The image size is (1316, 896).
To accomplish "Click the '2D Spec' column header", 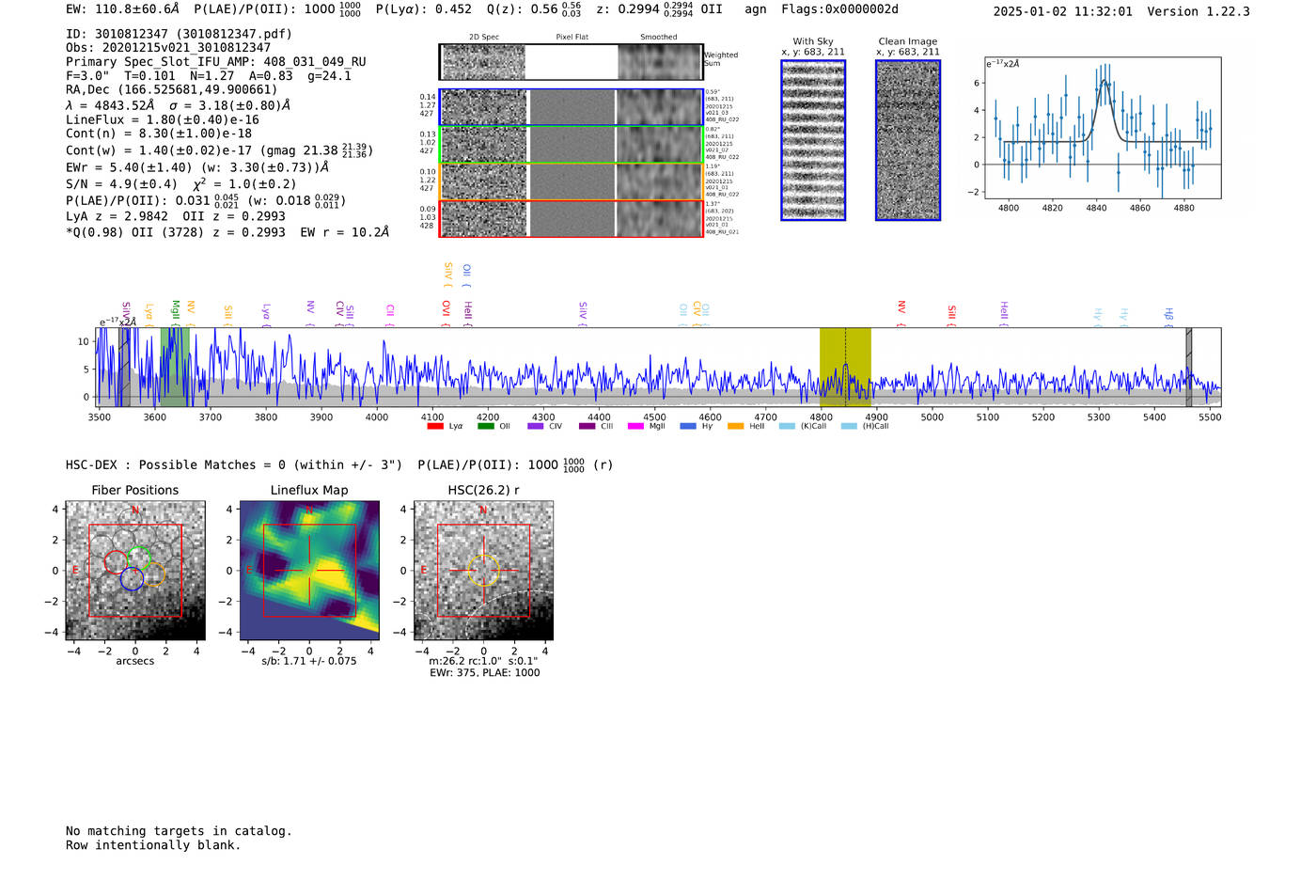I will [x=484, y=38].
